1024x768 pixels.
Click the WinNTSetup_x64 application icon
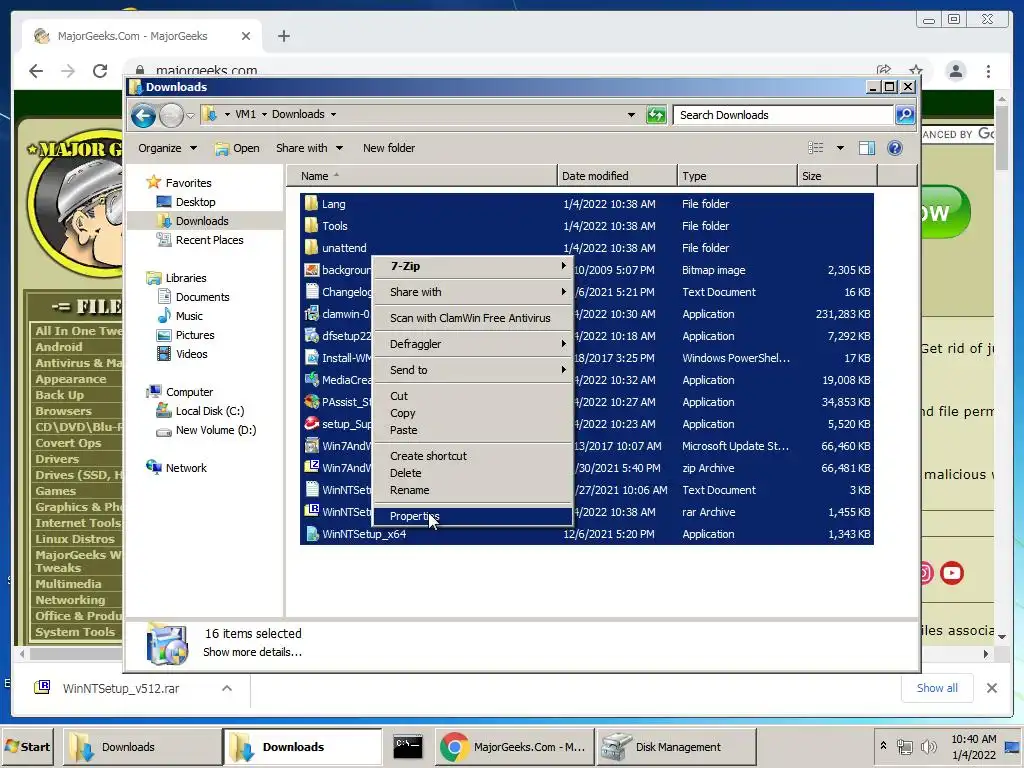coord(312,534)
